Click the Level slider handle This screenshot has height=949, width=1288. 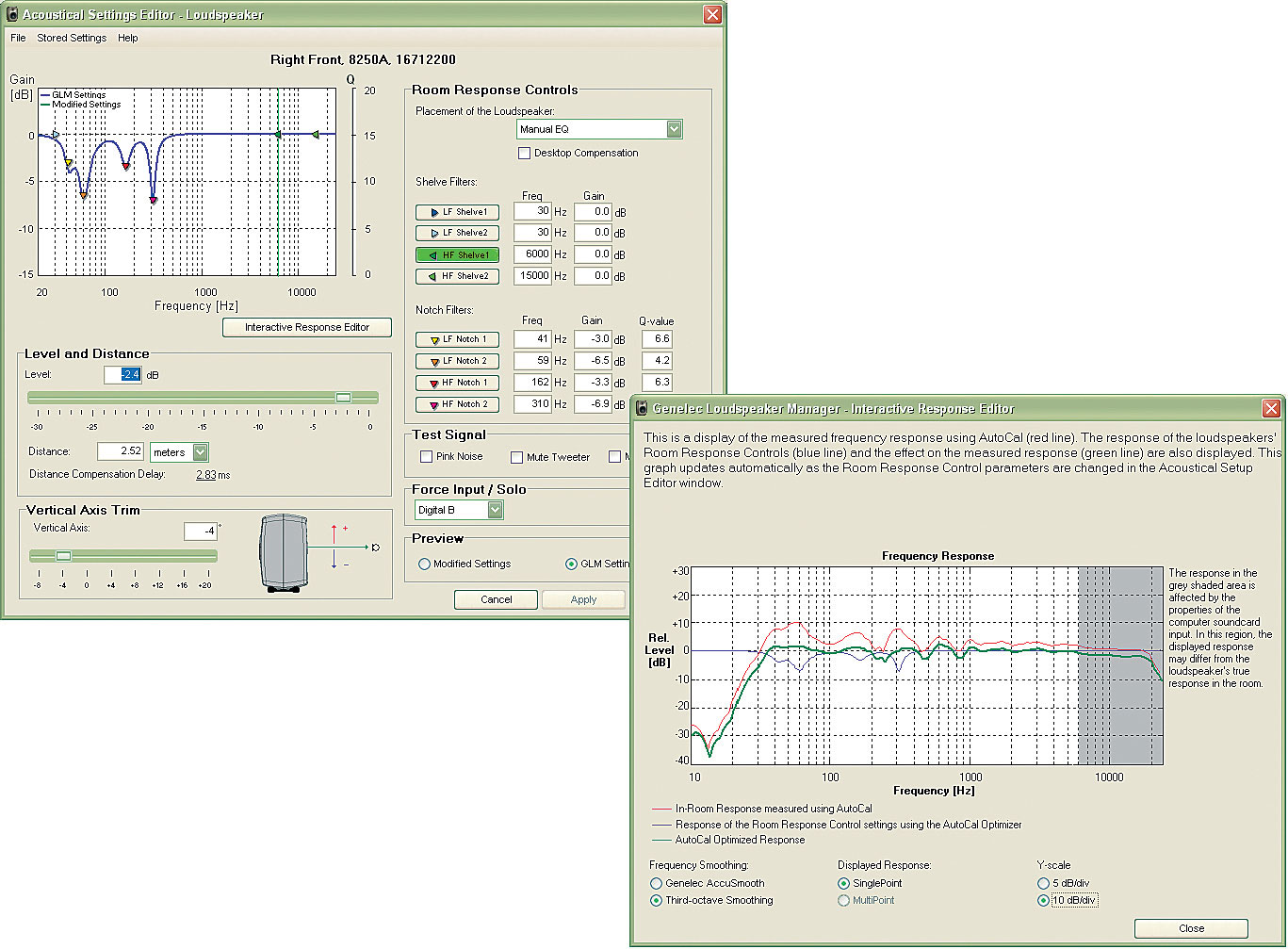coord(344,398)
